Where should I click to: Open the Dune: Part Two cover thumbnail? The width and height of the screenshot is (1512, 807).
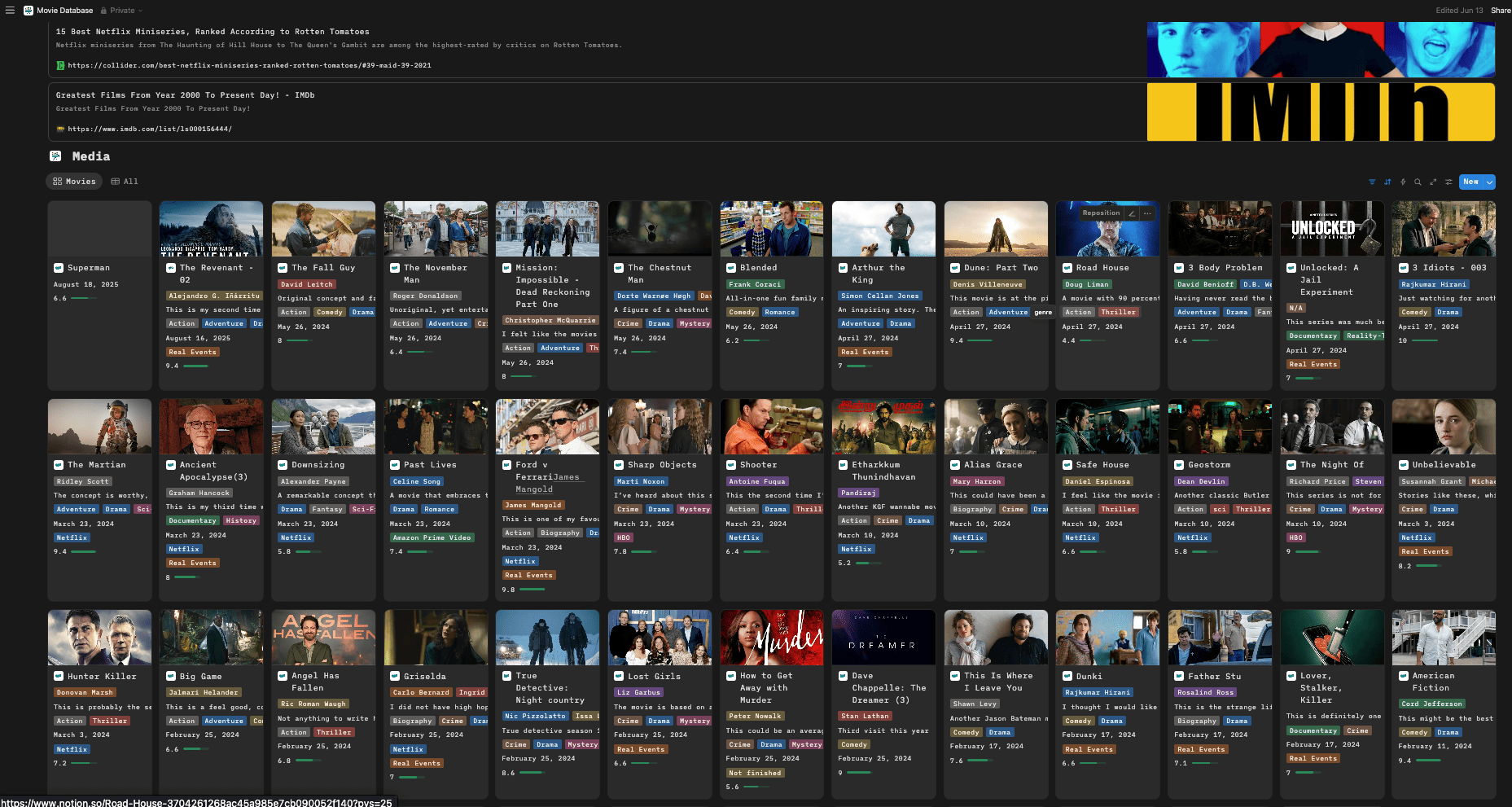click(996, 229)
